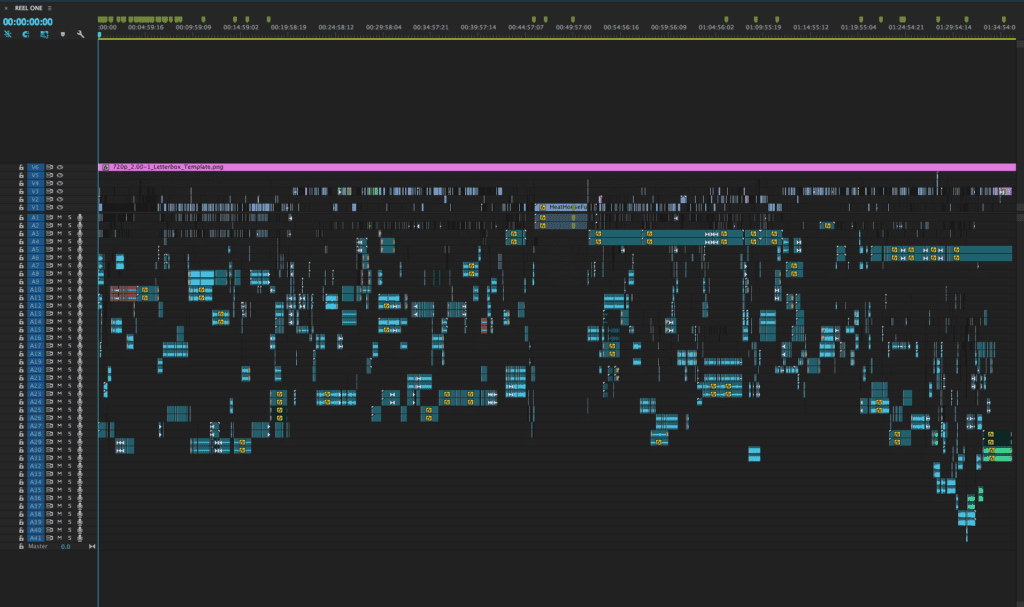Close the REEL ONE sequence tab

pyautogui.click(x=6, y=8)
